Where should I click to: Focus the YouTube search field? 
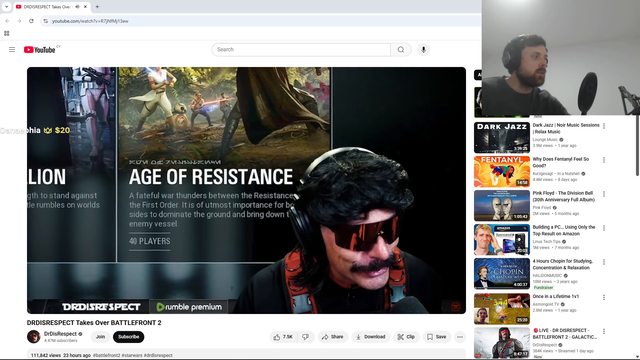[301, 49]
